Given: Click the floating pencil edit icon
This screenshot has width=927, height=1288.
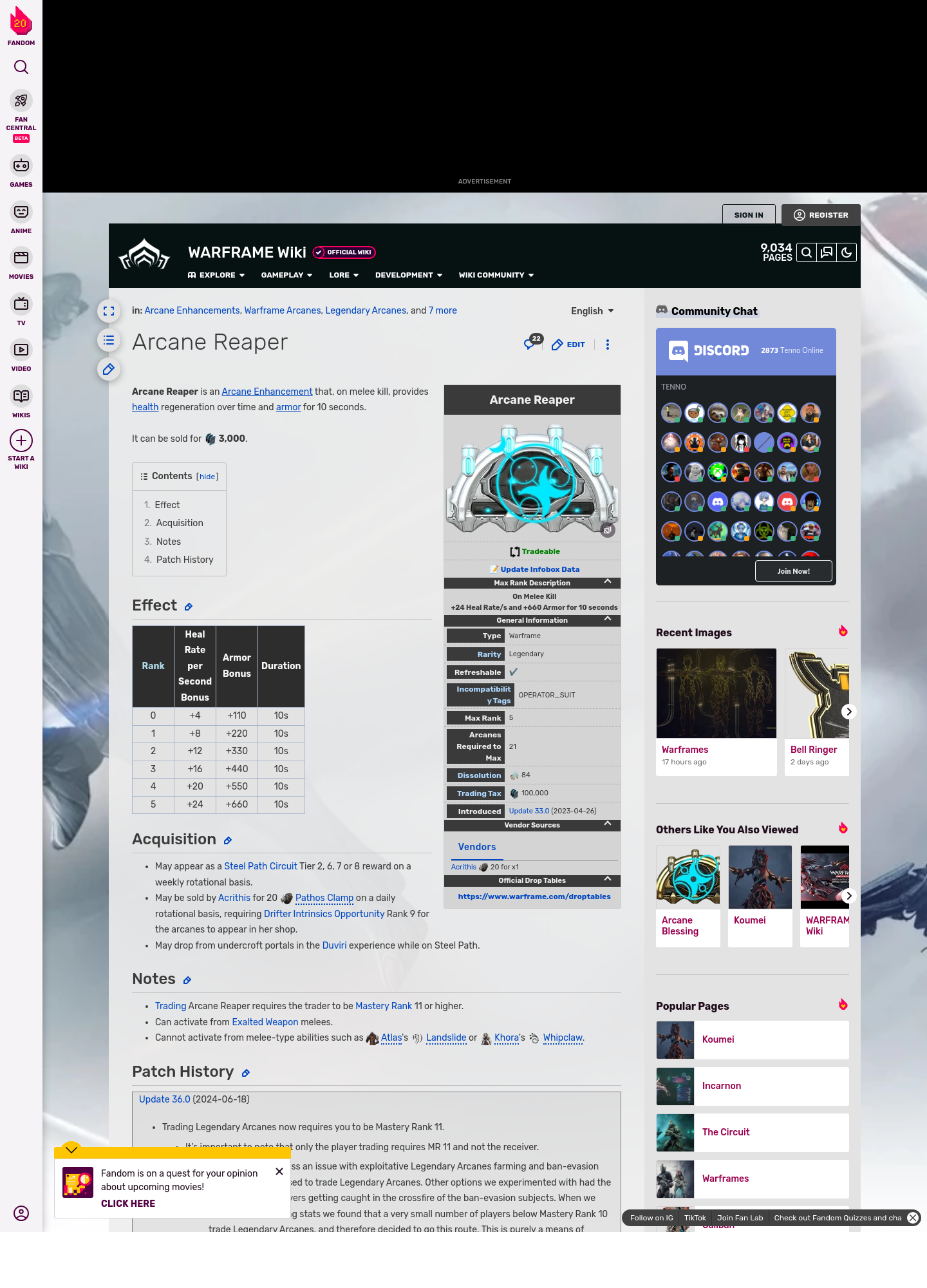Looking at the screenshot, I should [109, 369].
